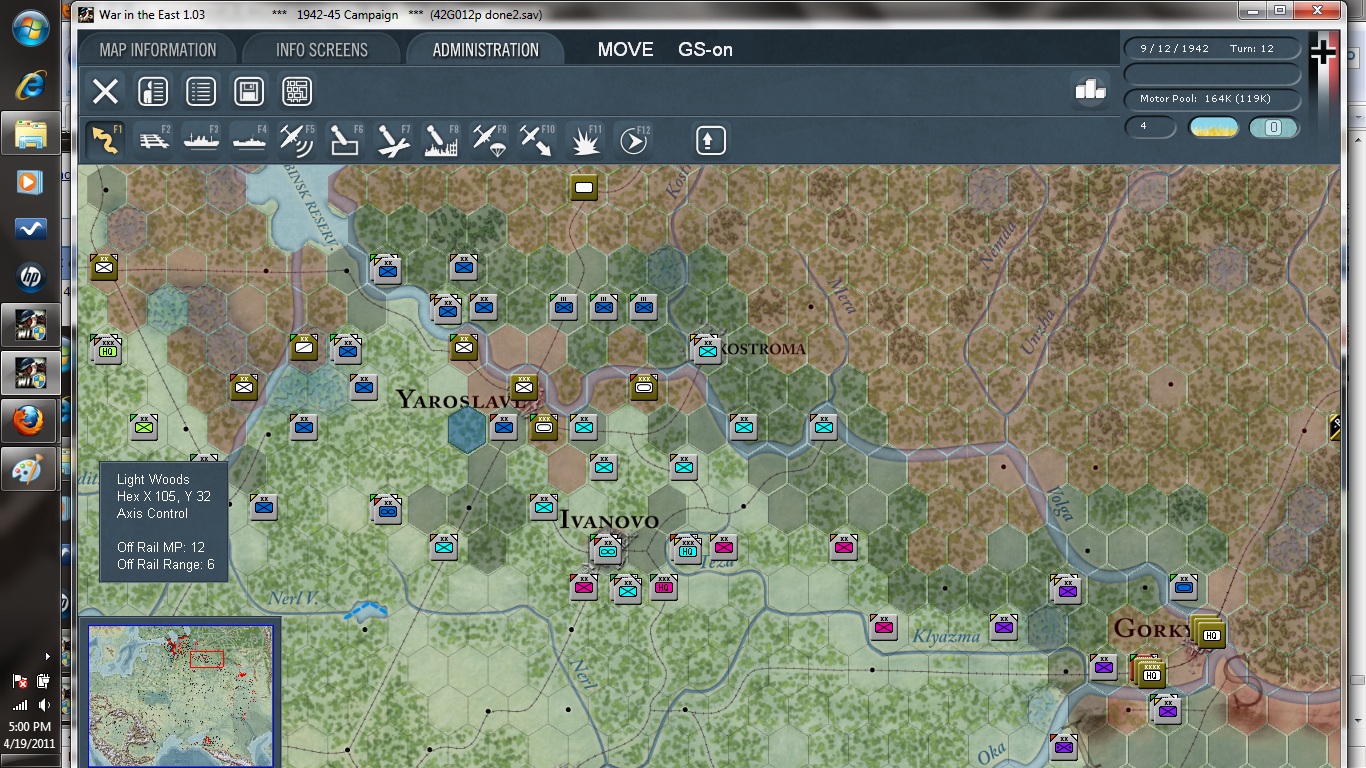Open Firefox from the taskbar
The height and width of the screenshot is (768, 1366).
(30, 421)
